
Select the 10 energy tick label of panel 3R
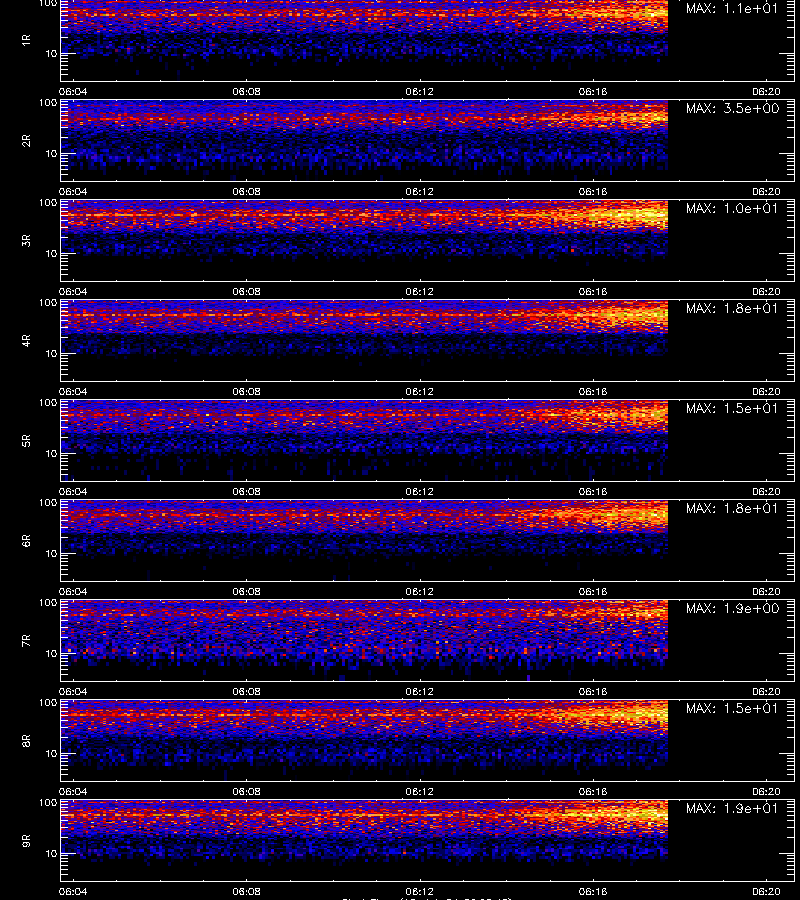pos(51,253)
